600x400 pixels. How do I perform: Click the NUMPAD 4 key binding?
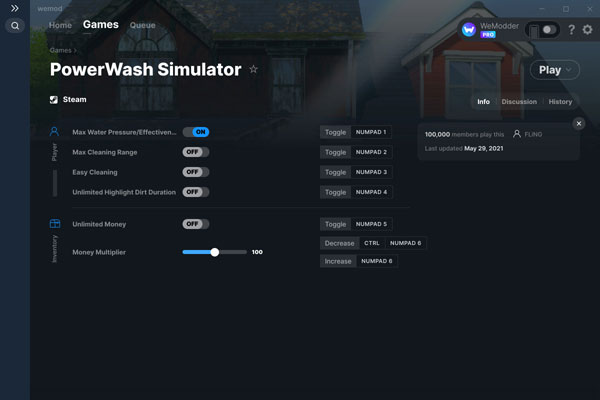371,192
